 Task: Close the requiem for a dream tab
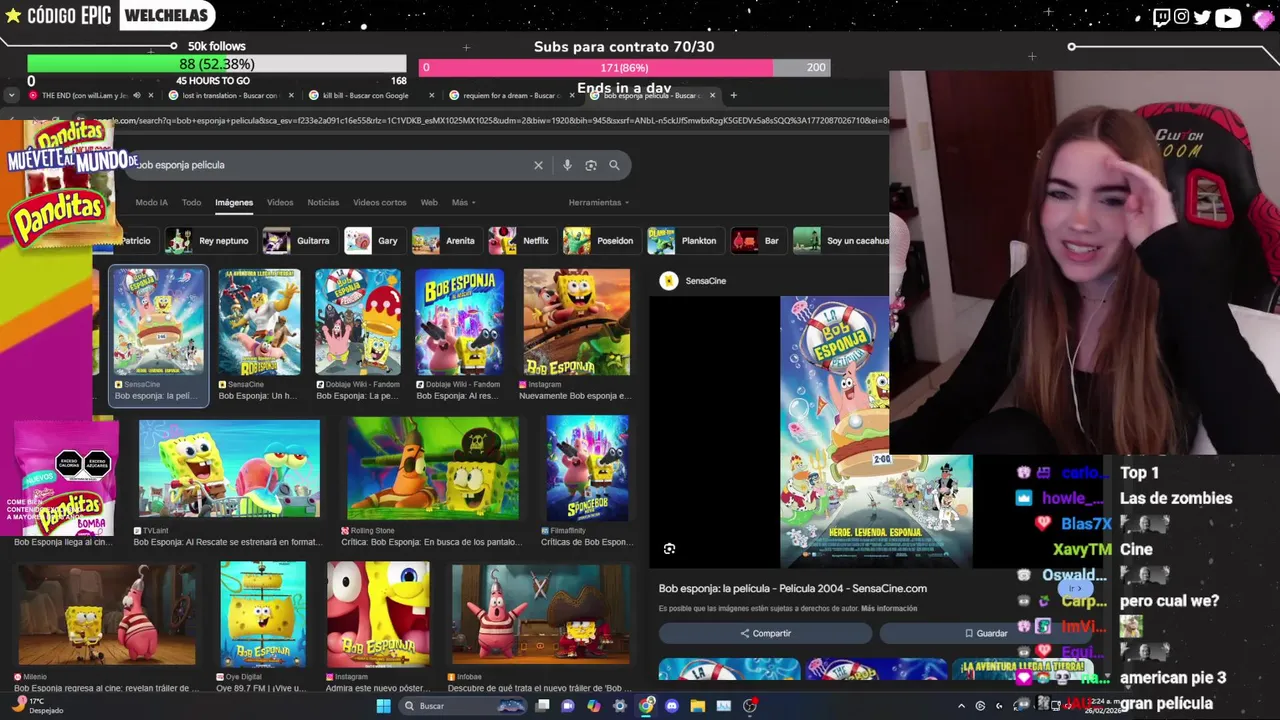(x=572, y=96)
